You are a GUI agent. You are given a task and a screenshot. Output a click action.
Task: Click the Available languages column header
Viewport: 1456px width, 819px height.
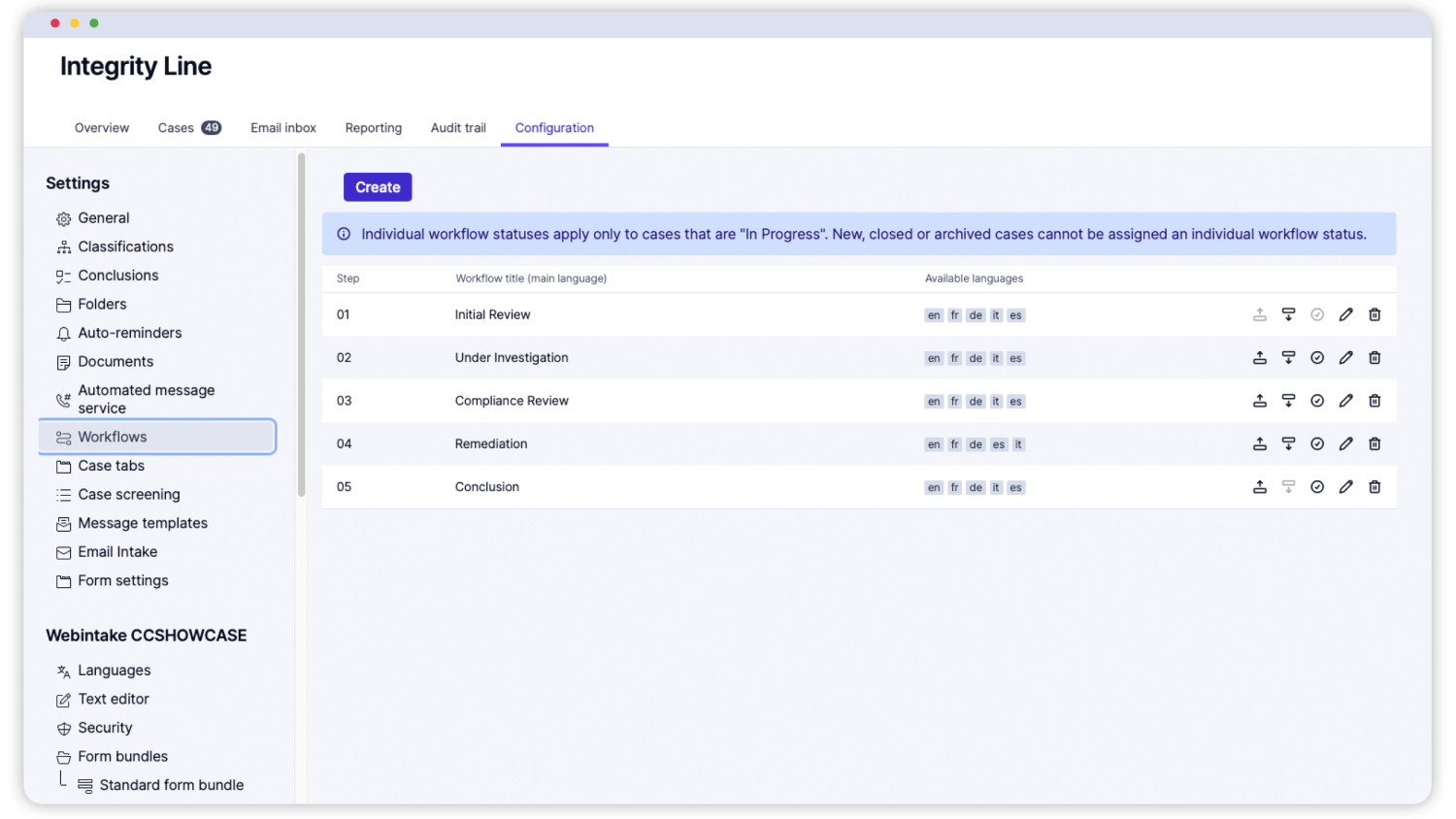coord(974,278)
